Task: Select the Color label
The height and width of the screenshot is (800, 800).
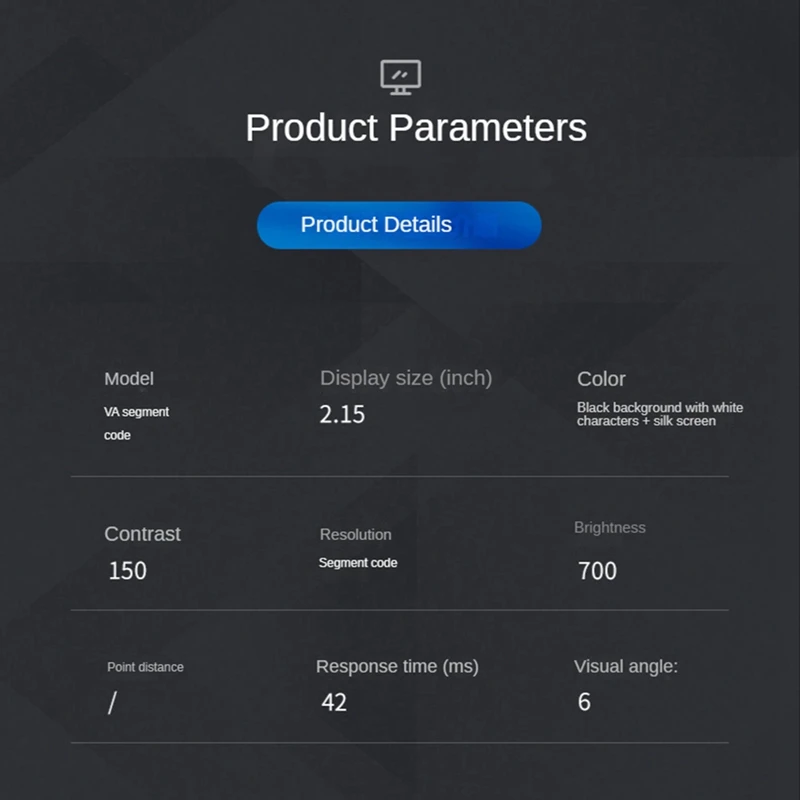Action: pyautogui.click(x=601, y=379)
